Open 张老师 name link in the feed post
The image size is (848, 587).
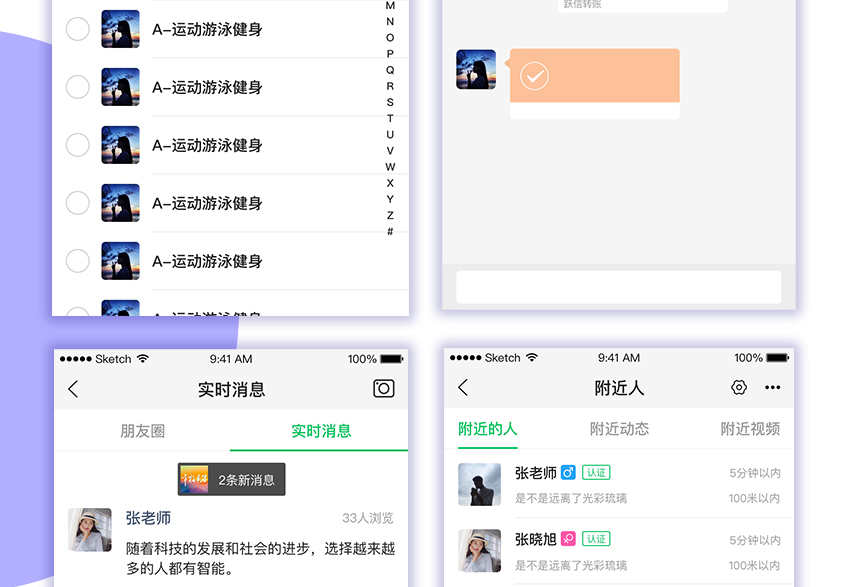pyautogui.click(x=148, y=518)
